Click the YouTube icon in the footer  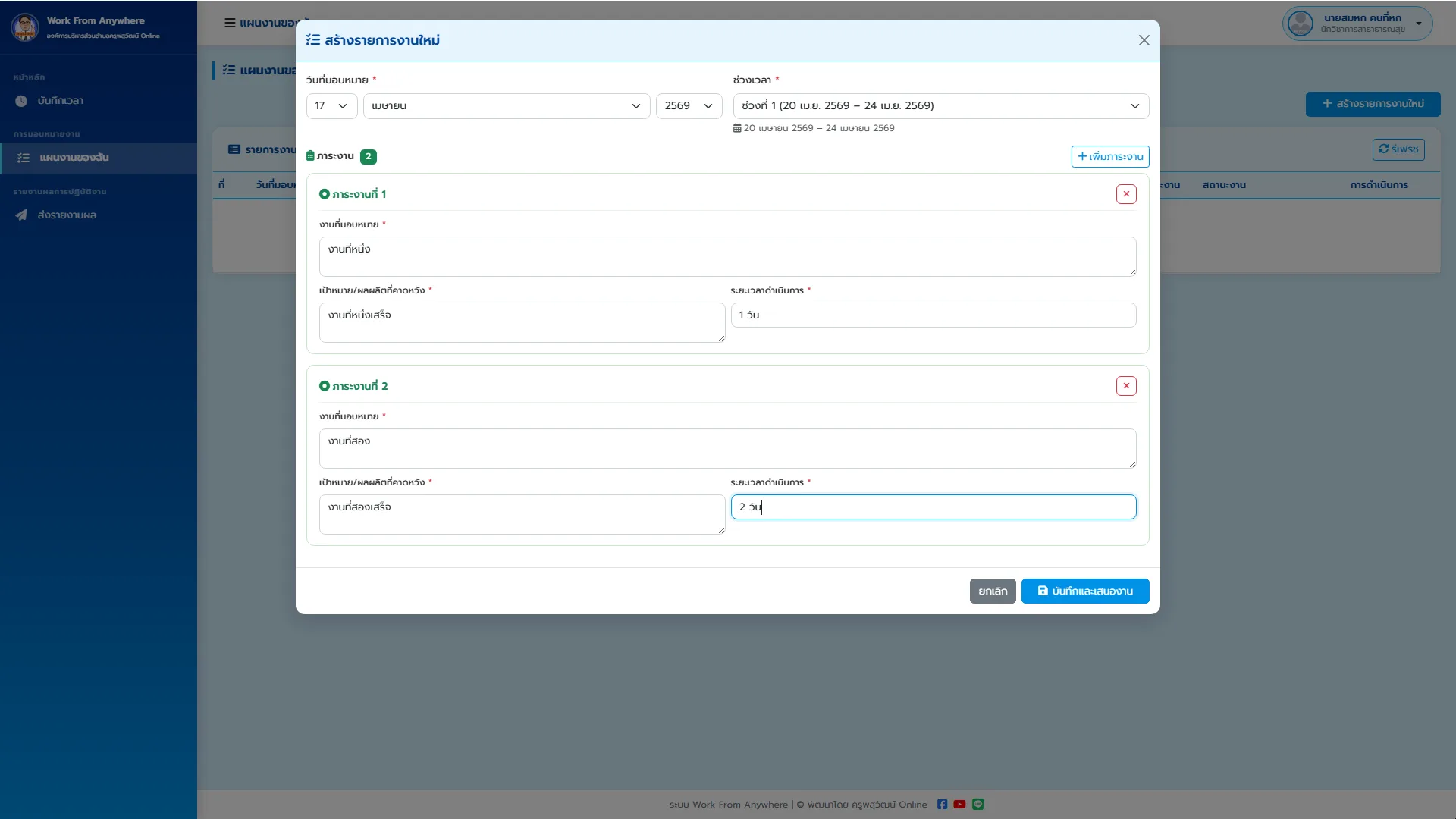point(960,805)
